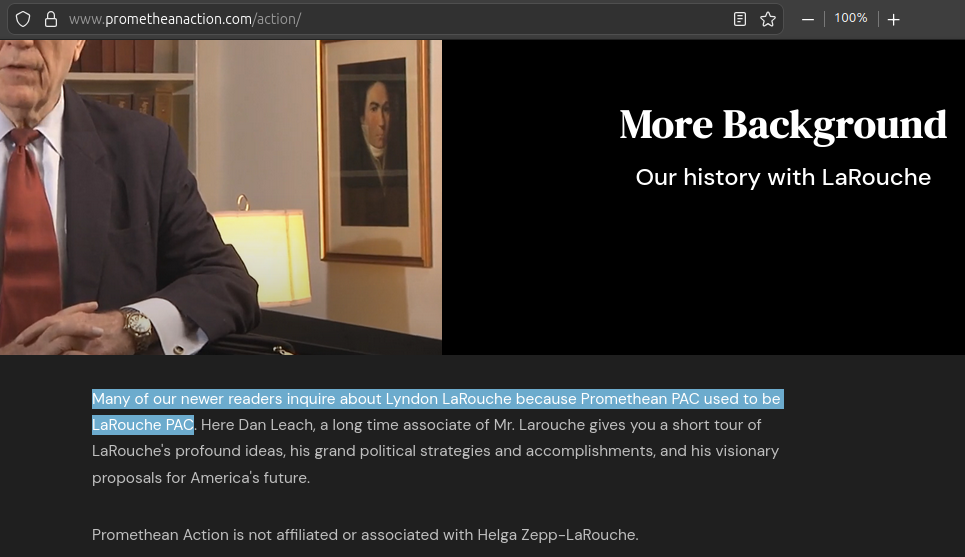Bookmark this page with the star
965x557 pixels.
pos(767,19)
